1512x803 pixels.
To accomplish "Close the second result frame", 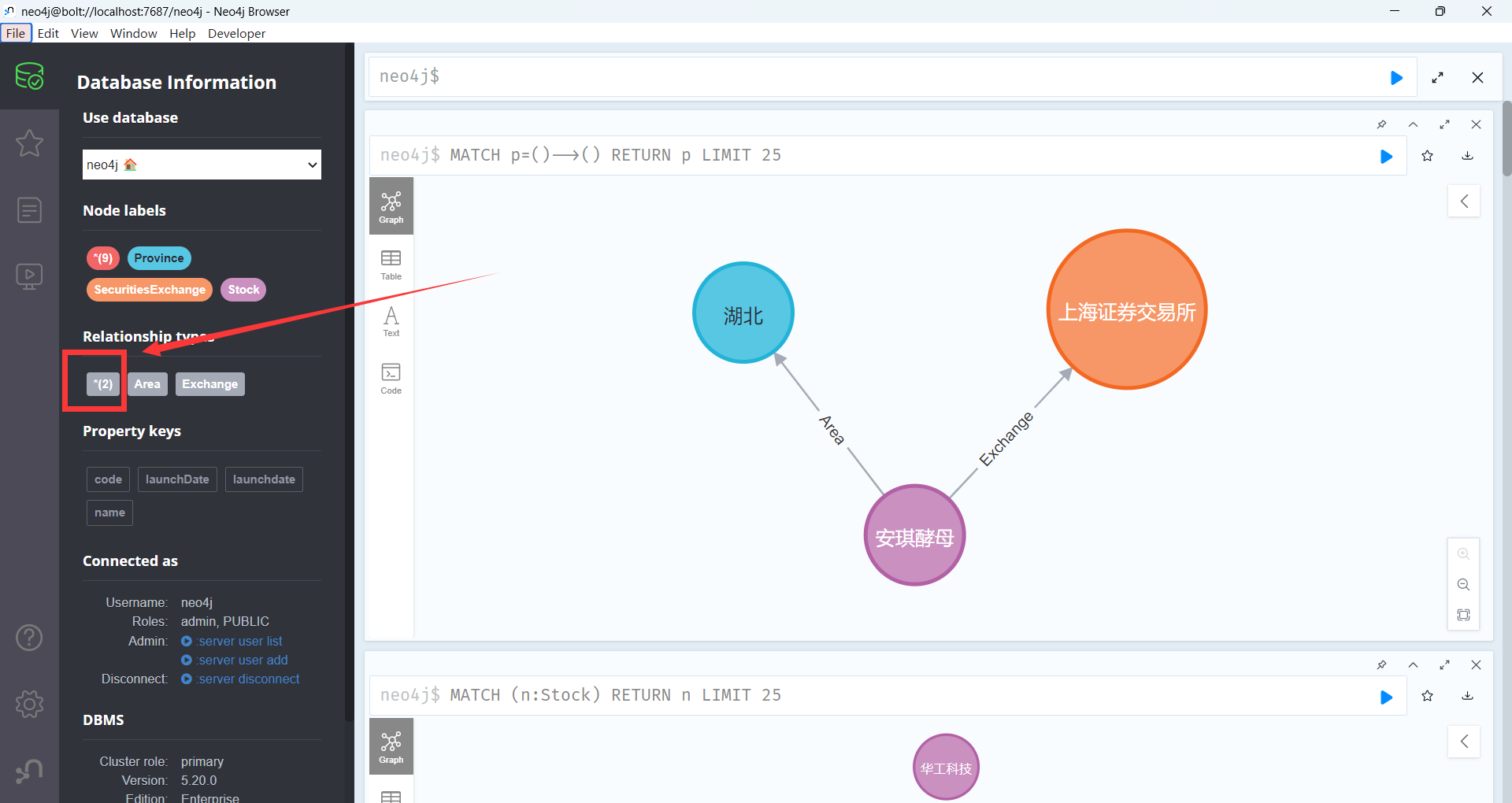I will [1476, 665].
